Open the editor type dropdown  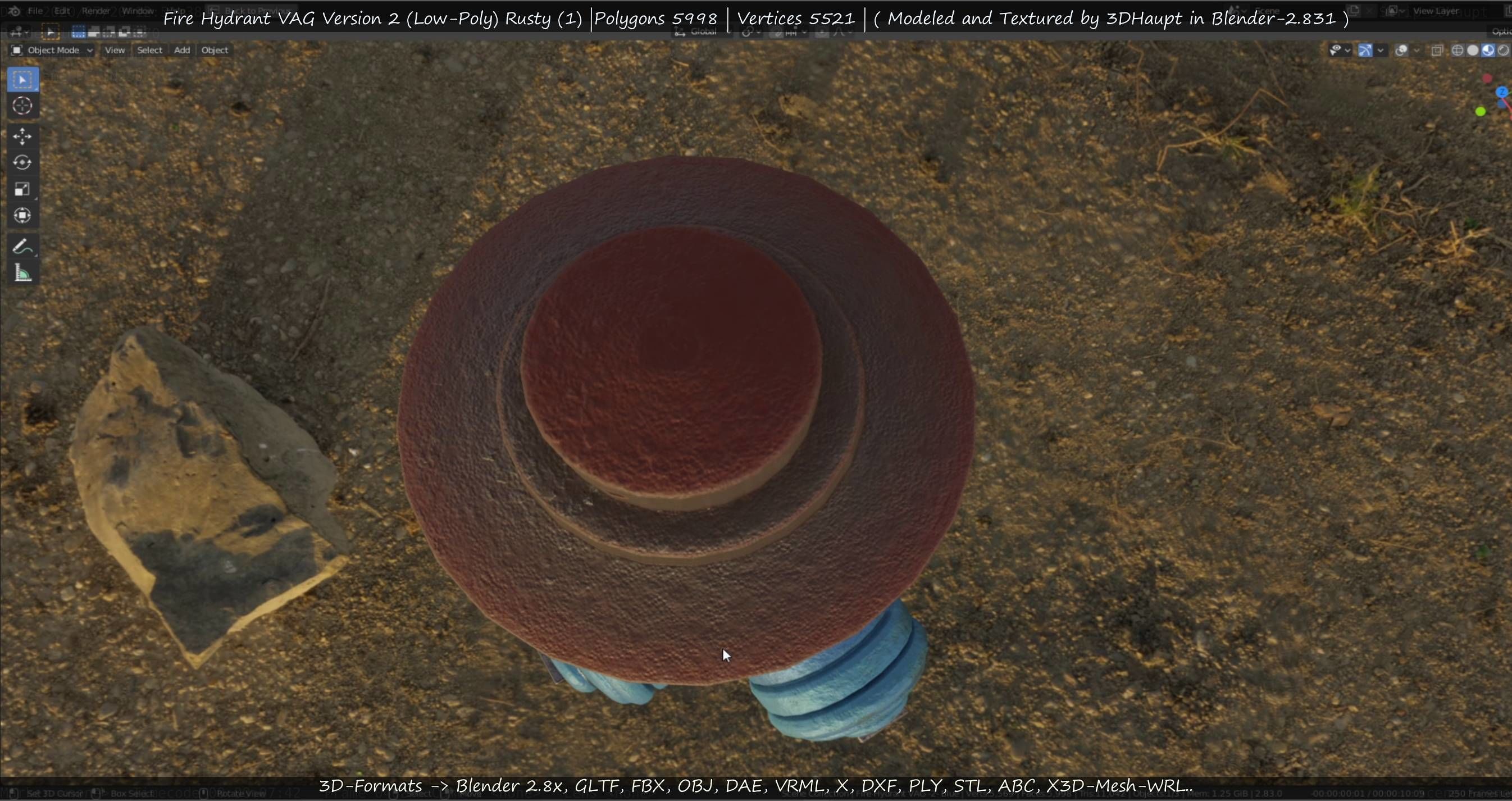19,31
